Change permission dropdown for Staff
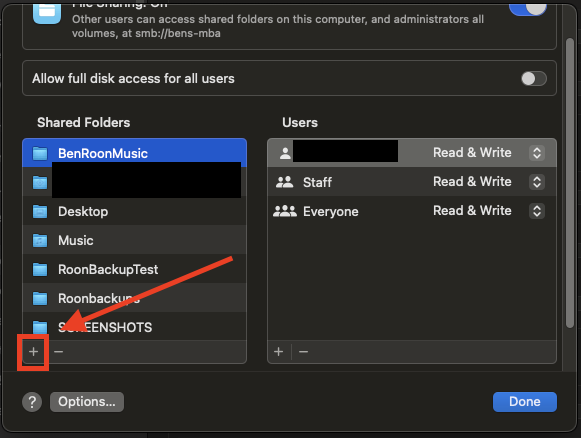This screenshot has width=581, height=438. click(537, 182)
